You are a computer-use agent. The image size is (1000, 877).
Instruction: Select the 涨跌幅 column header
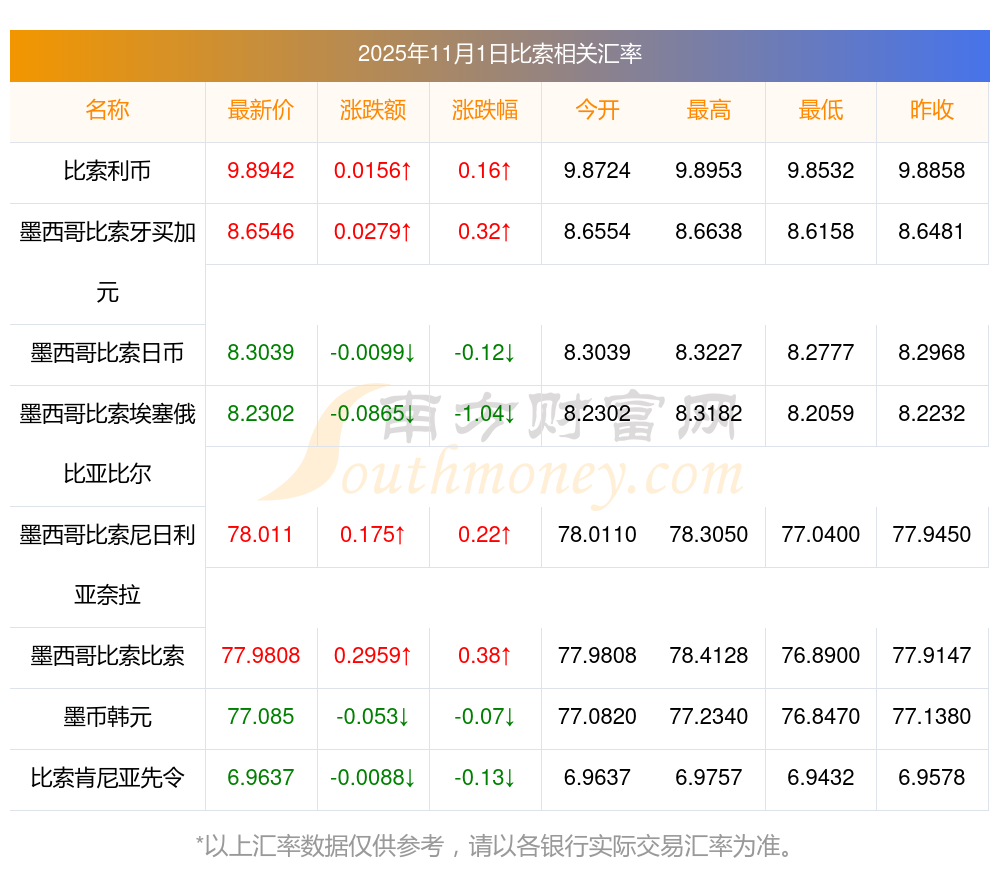[x=485, y=110]
